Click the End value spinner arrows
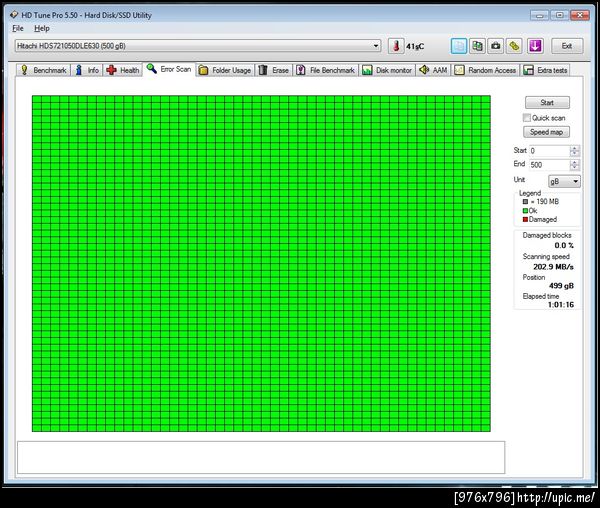 (575, 165)
